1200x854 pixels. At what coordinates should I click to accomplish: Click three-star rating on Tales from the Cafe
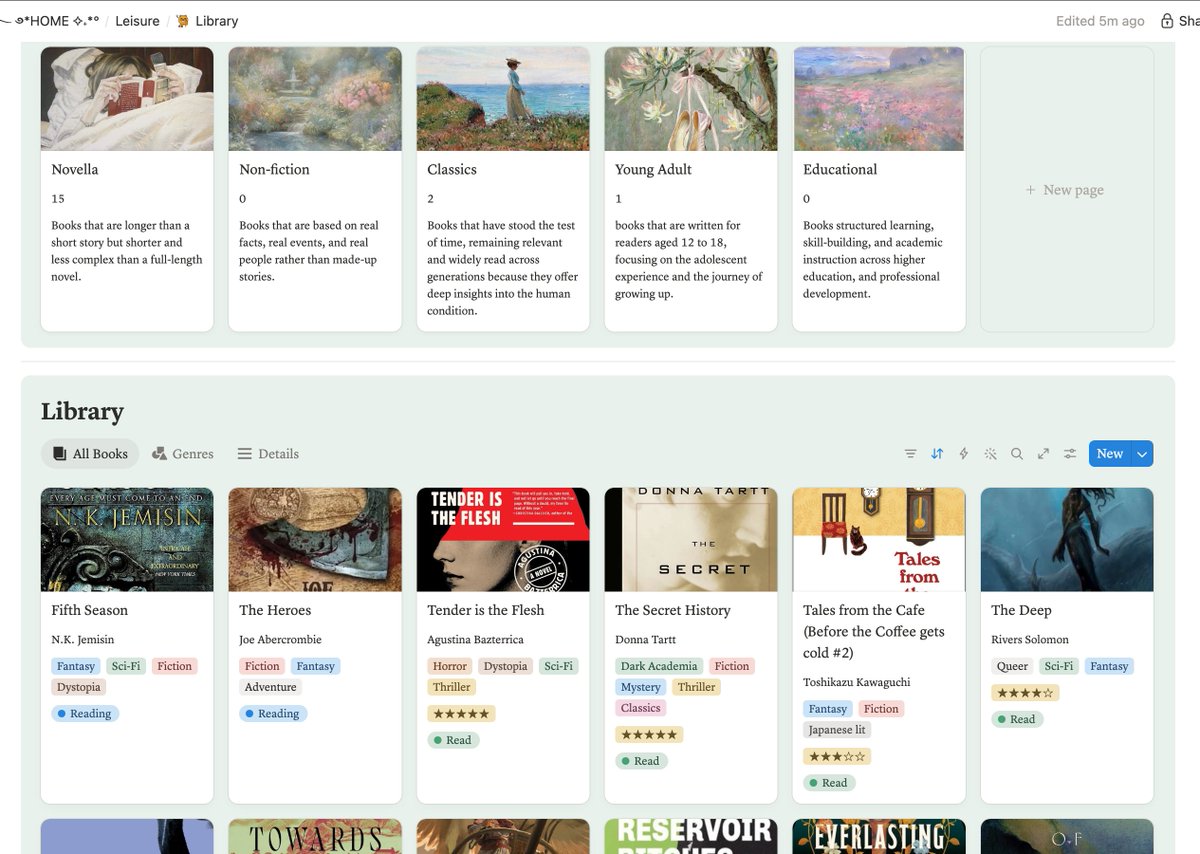click(x=837, y=757)
